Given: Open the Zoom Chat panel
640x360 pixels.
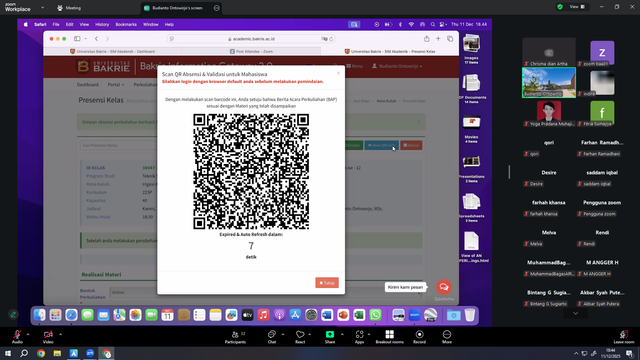Looking at the screenshot, I should click(272, 337).
